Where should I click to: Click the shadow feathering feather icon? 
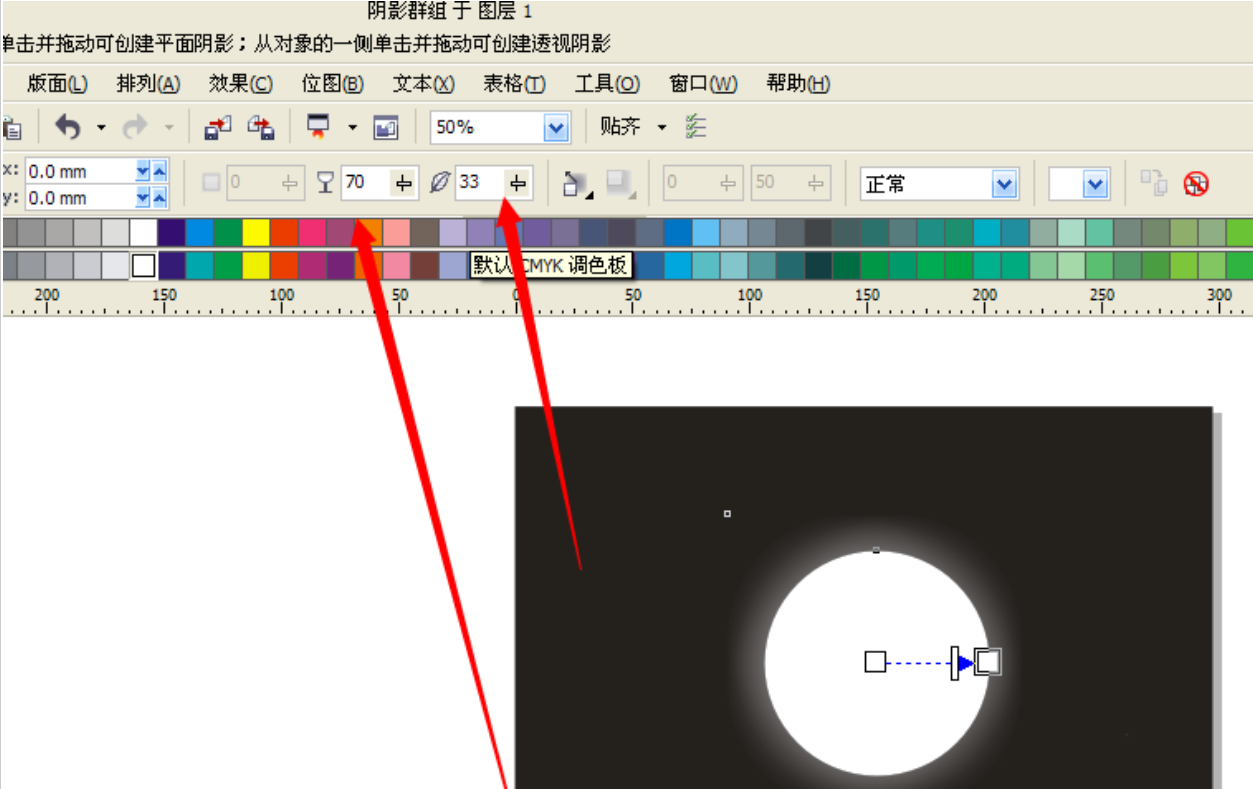click(440, 183)
